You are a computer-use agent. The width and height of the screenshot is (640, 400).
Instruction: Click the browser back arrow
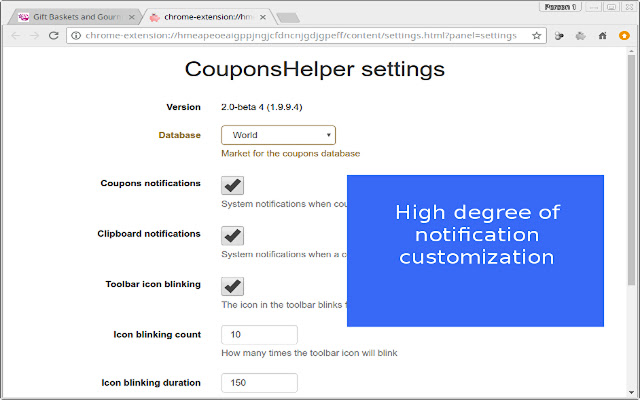coord(16,36)
